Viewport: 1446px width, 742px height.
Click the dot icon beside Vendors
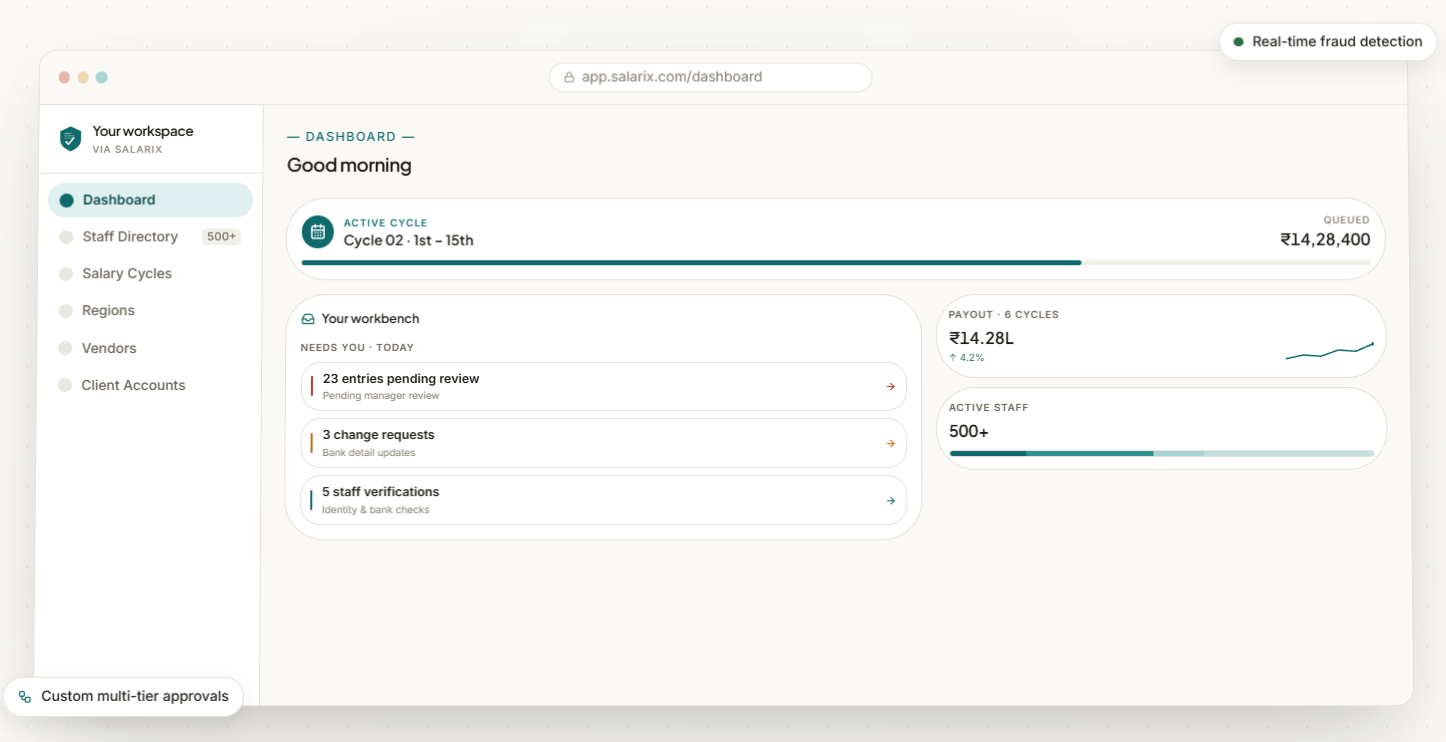click(65, 348)
